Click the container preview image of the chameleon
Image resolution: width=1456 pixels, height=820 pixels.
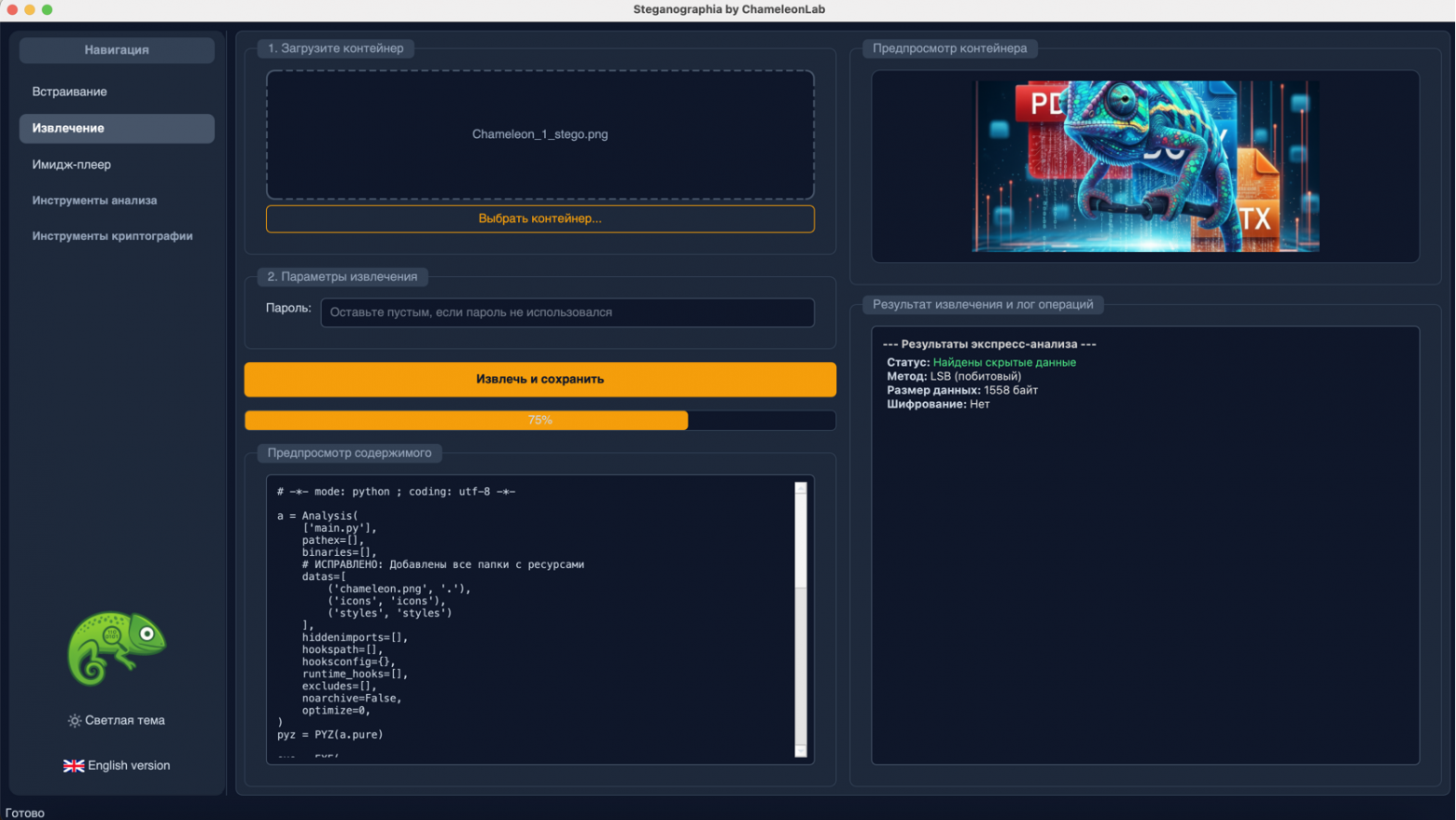1144,166
